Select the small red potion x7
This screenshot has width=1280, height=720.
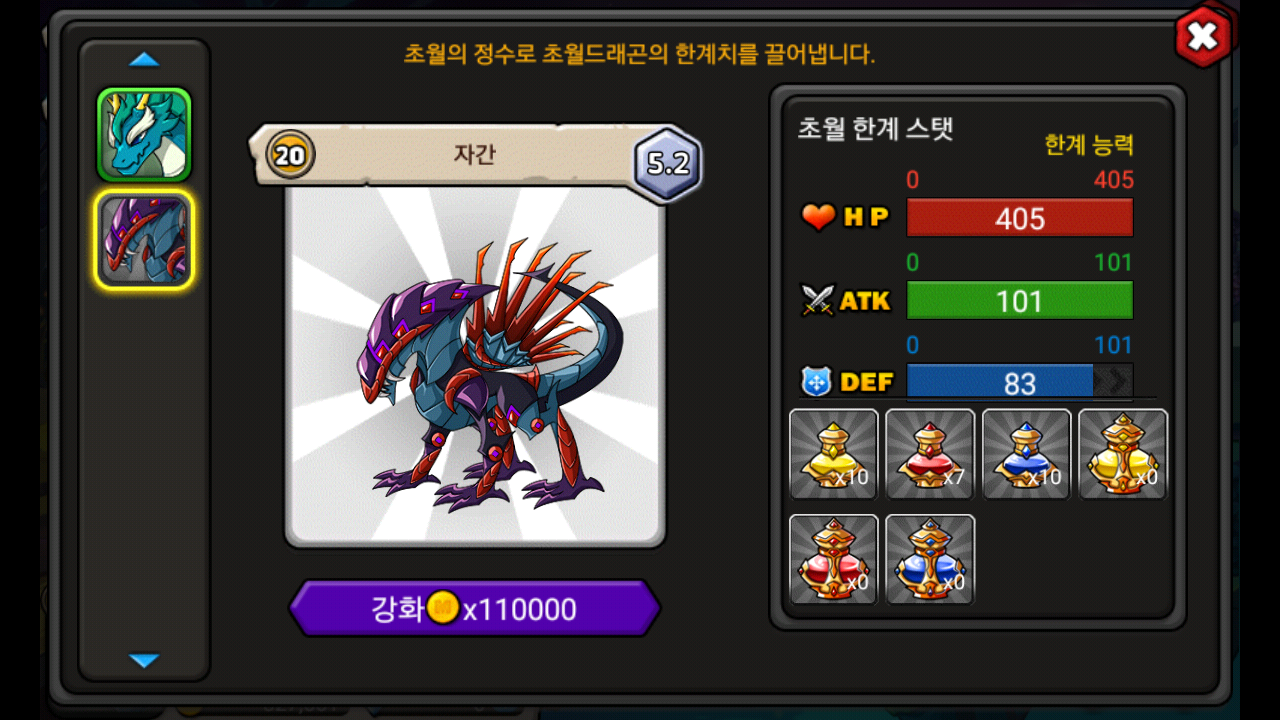(x=930, y=454)
